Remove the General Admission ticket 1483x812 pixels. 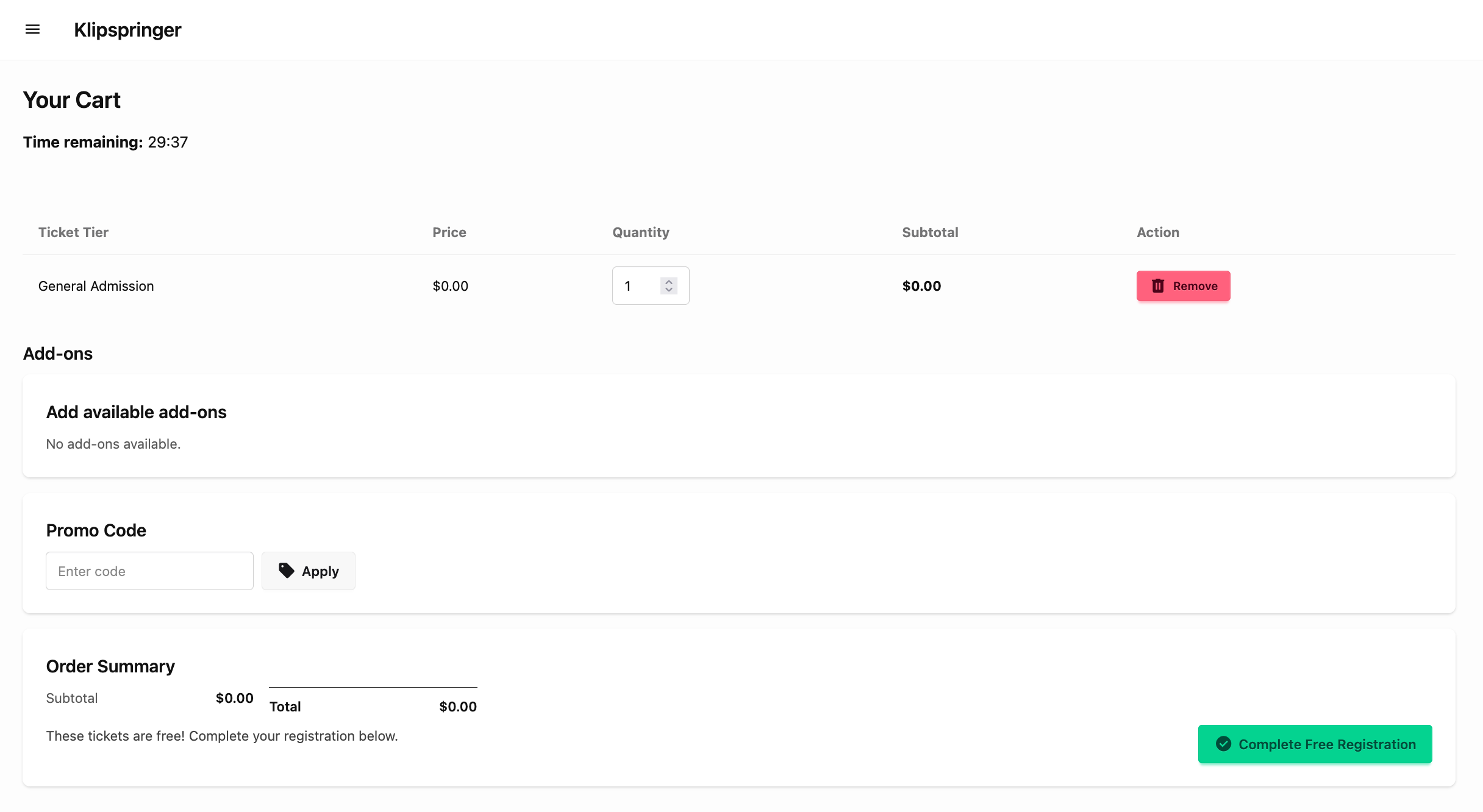[1183, 286]
